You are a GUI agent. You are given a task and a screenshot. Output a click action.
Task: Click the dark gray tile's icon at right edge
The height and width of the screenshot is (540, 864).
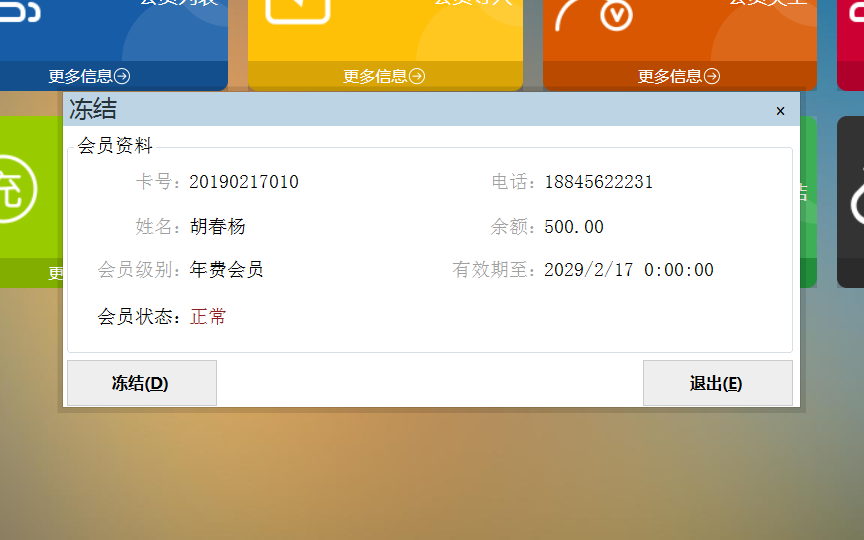tap(856, 200)
